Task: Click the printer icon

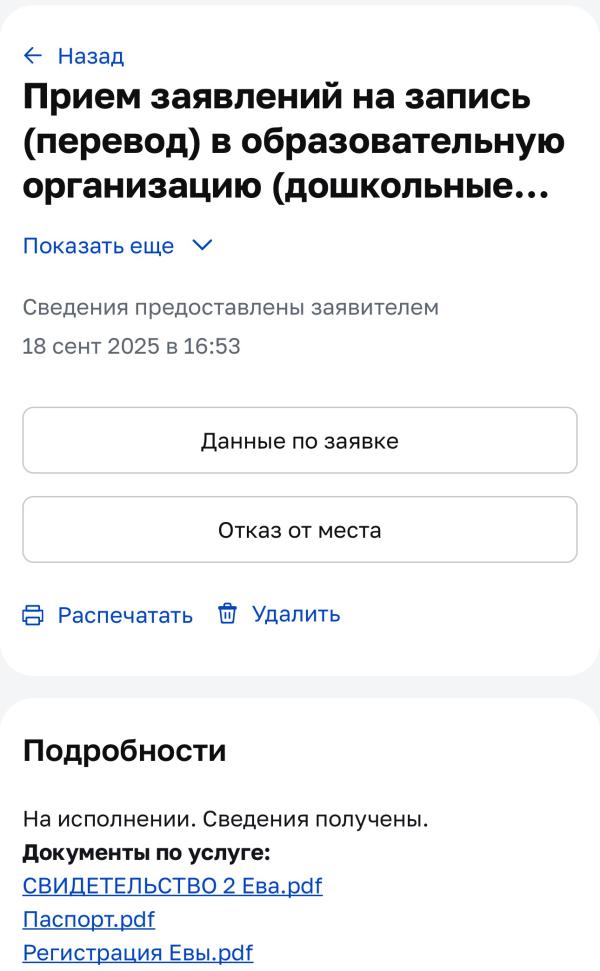Action: tap(34, 615)
